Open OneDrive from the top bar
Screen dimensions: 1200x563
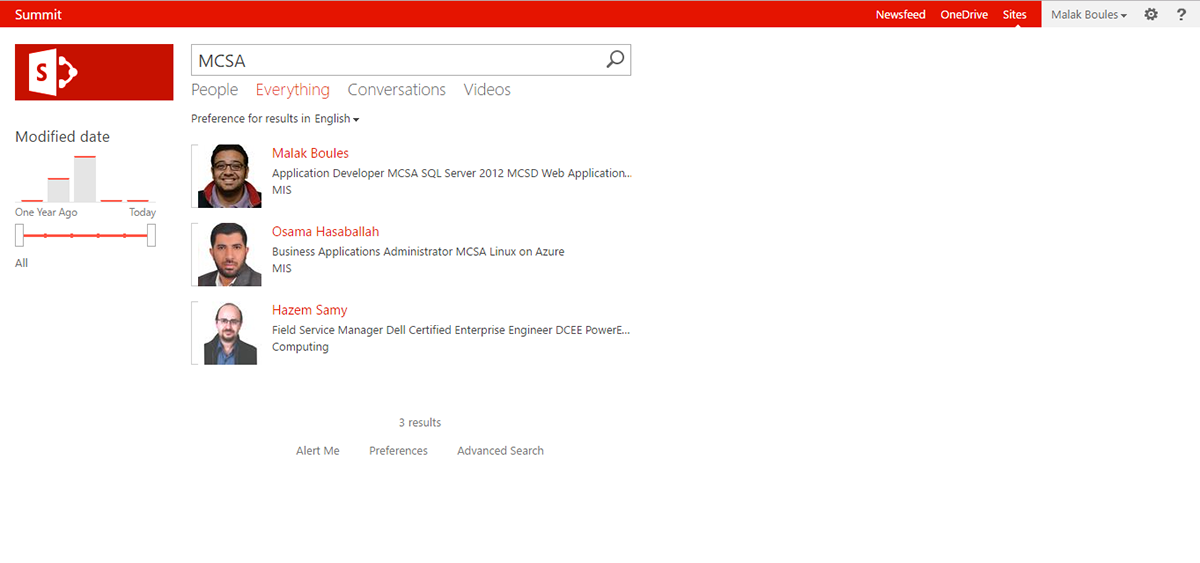(x=964, y=14)
